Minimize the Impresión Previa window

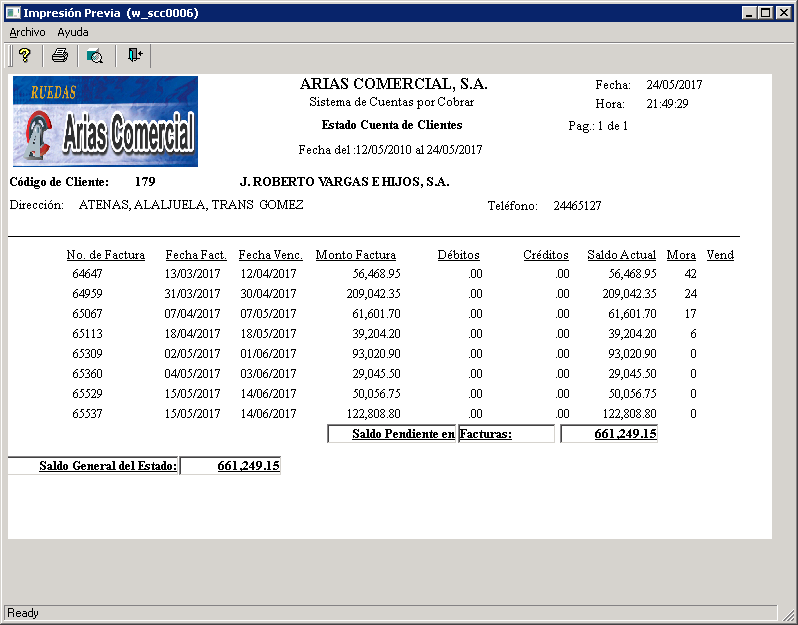pos(748,13)
